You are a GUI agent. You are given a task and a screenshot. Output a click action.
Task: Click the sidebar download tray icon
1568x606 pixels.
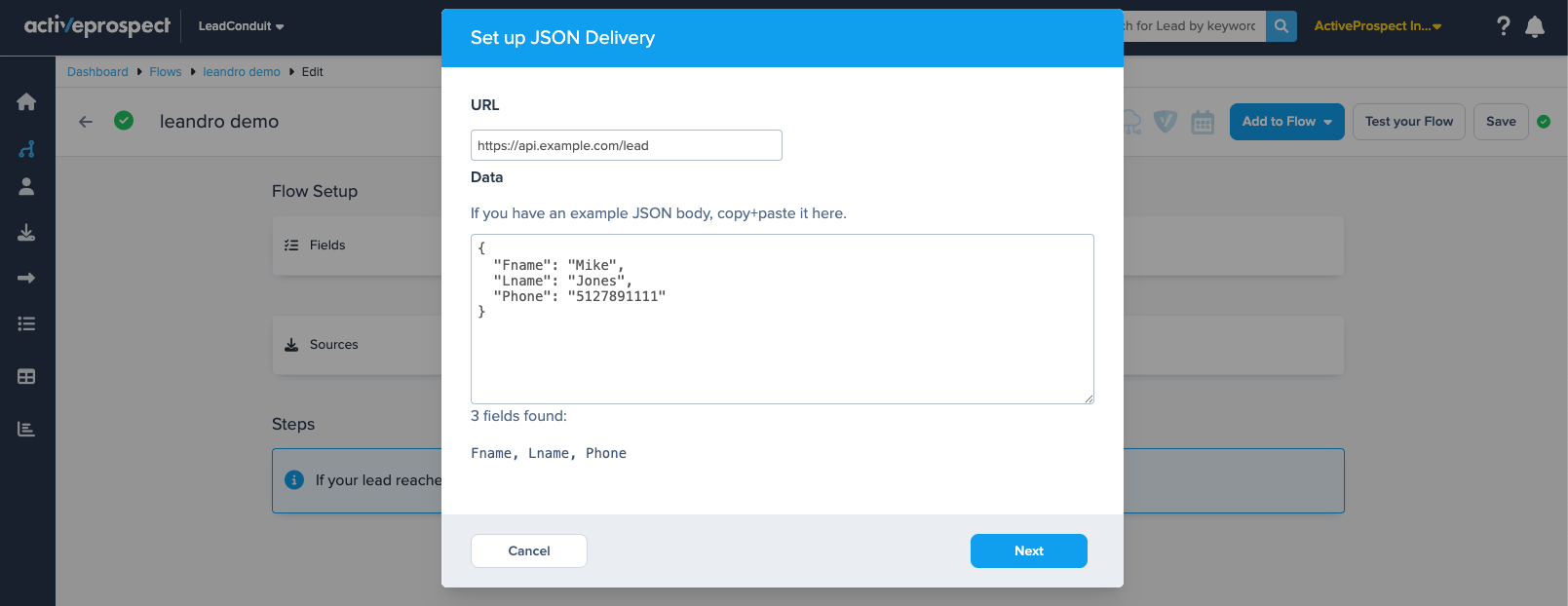26,233
